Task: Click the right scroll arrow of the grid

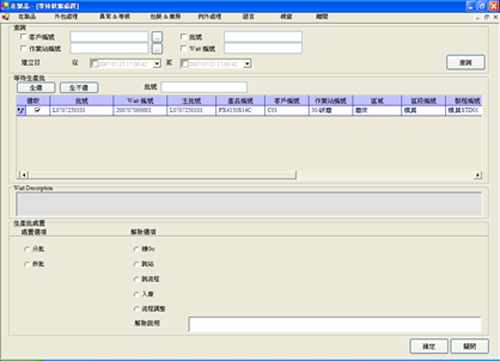Action: point(478,175)
